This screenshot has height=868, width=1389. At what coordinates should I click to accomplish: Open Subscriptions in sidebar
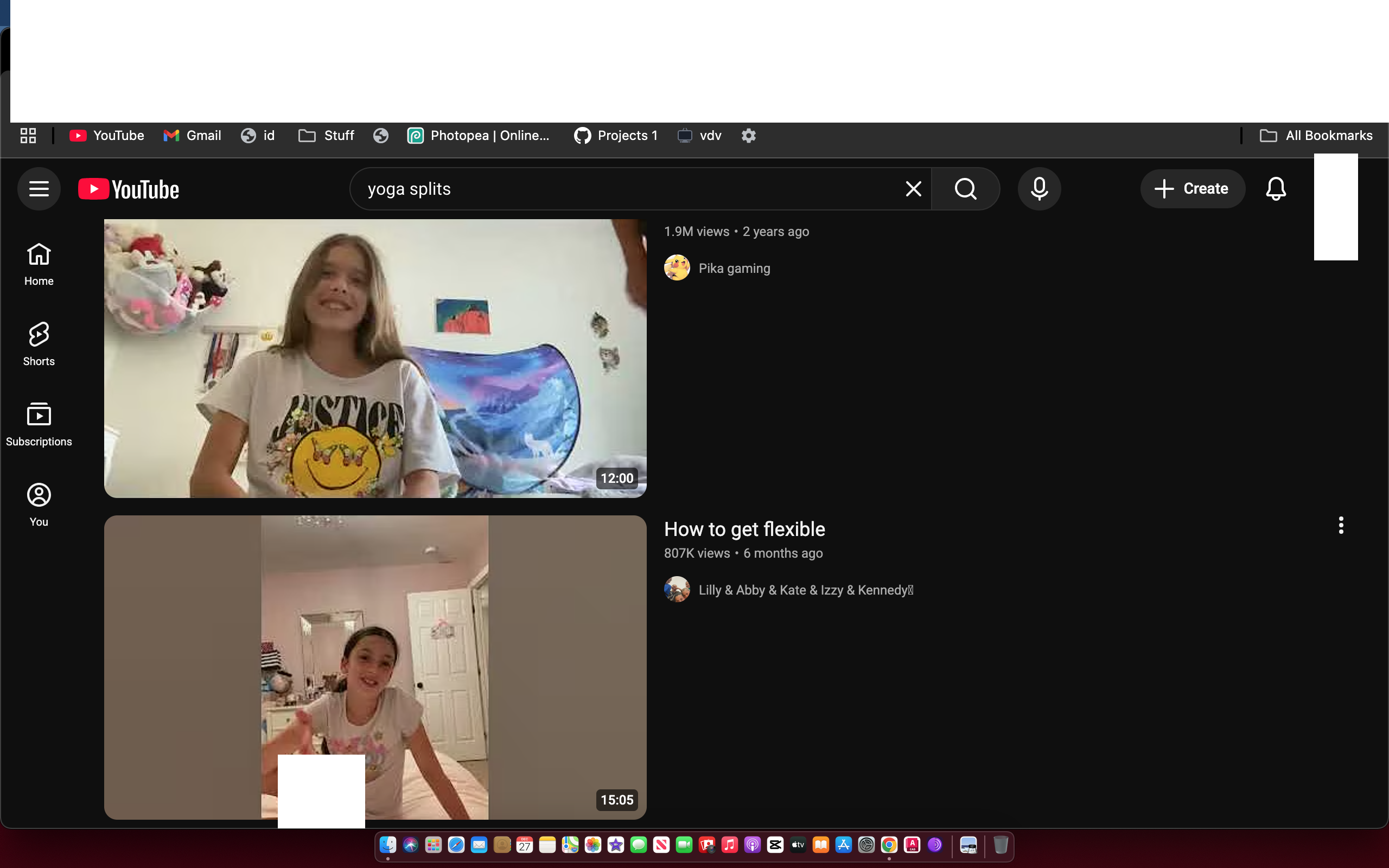tap(39, 424)
